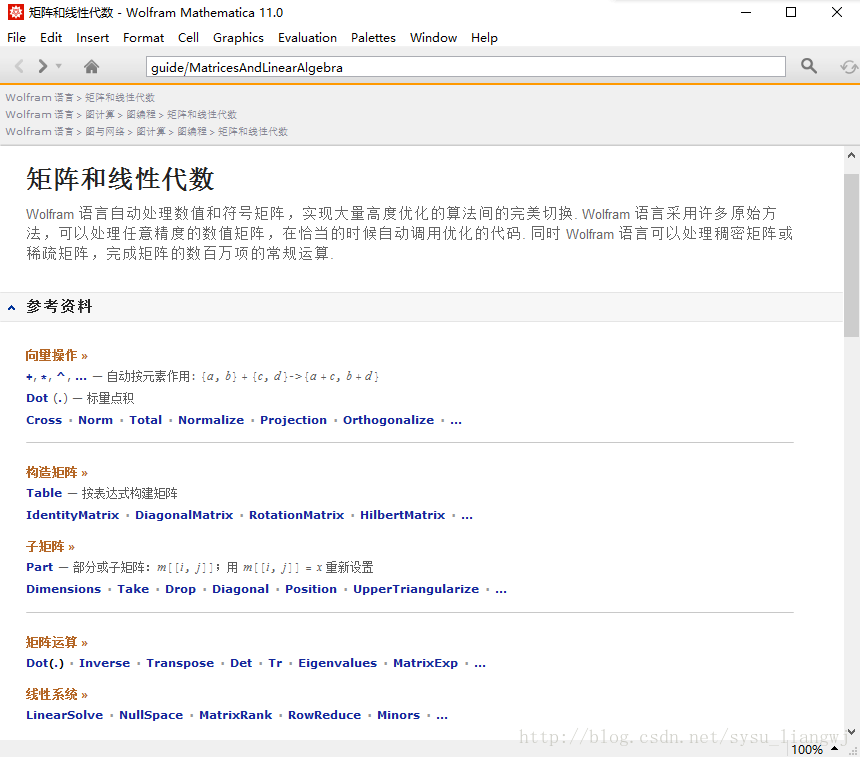Click the top-level 矩阵和线性代数 breadcrumb
The width and height of the screenshot is (860, 757).
(120, 98)
